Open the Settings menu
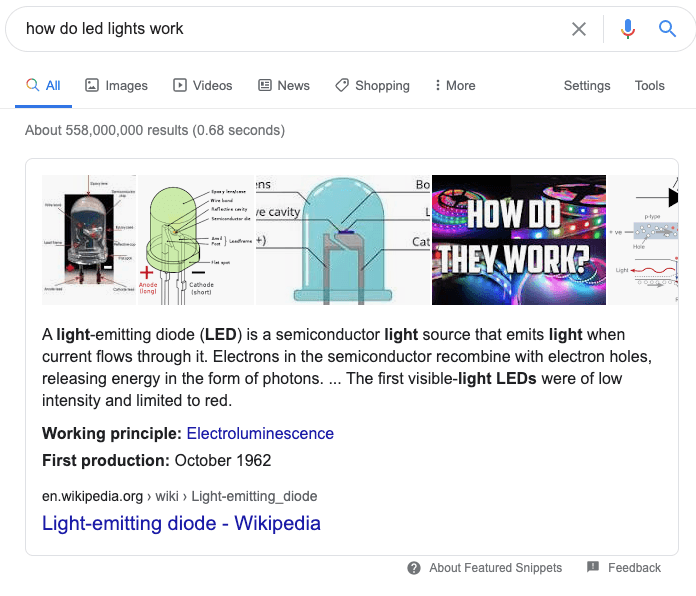696x596 pixels. [587, 86]
